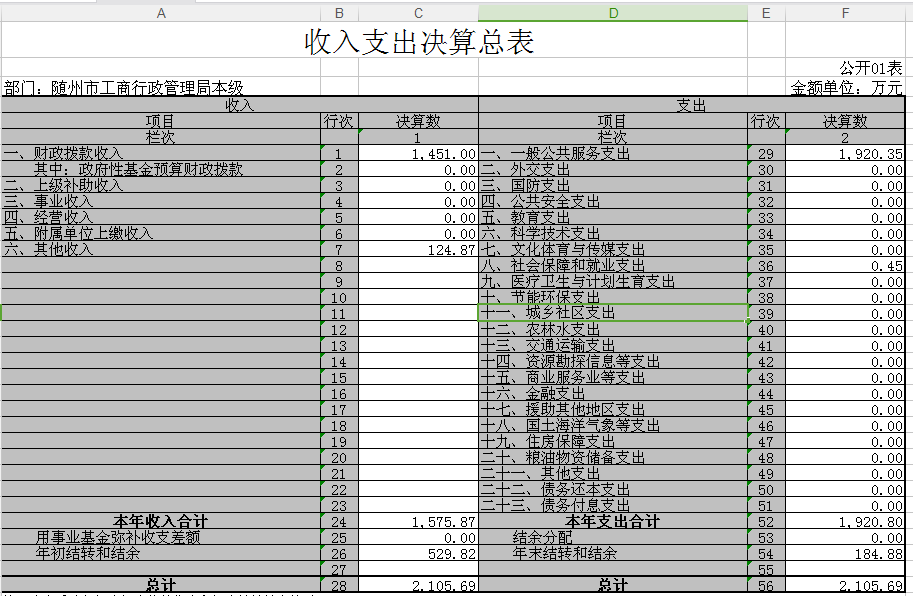Click the title cell 收入支出决算总表

(418, 42)
